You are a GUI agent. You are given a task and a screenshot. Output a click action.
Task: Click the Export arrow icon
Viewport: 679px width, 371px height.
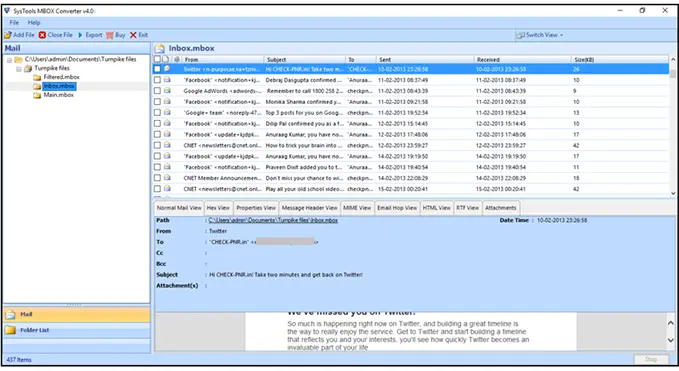pyautogui.click(x=80, y=35)
